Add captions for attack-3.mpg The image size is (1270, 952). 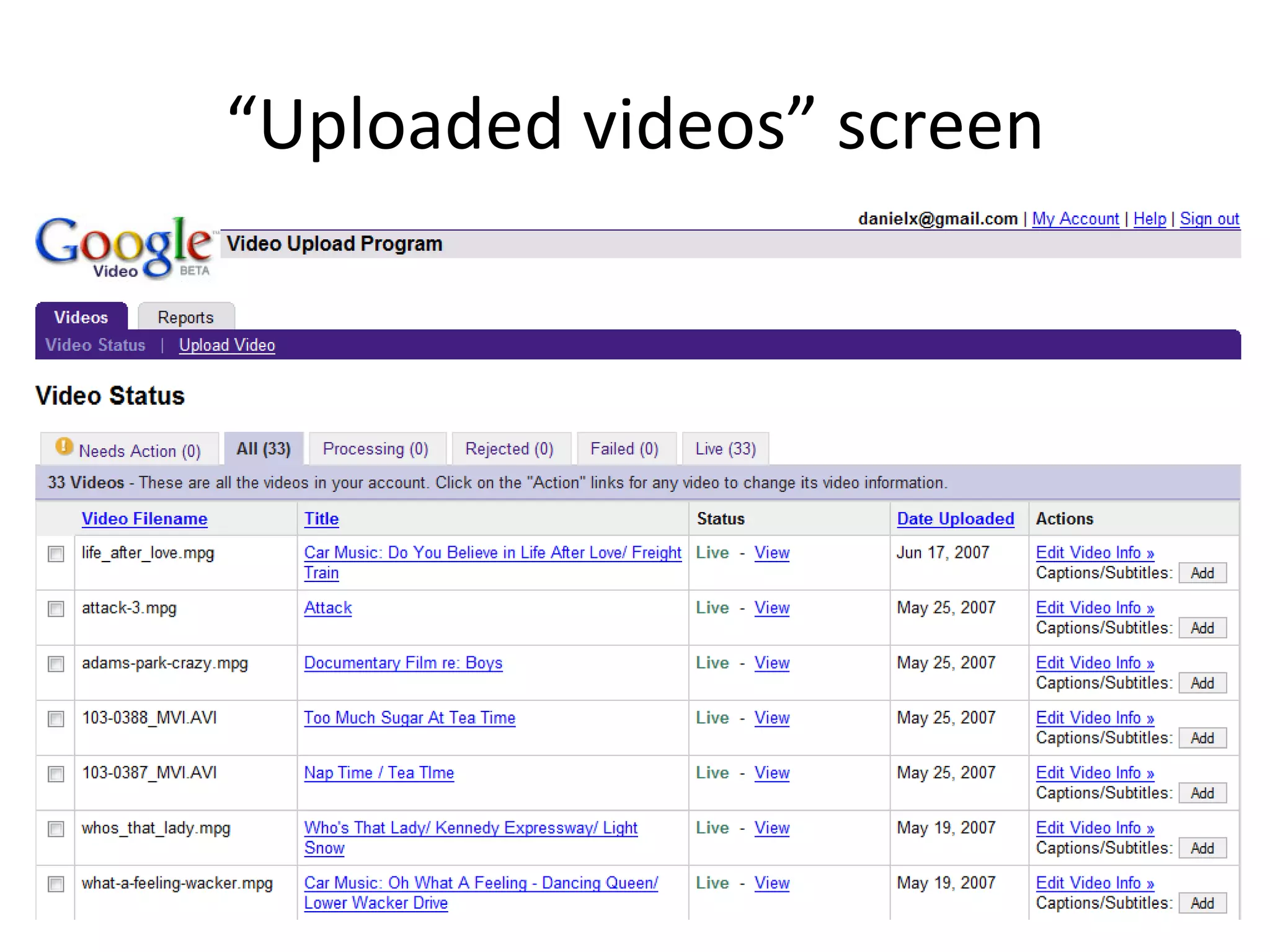[1202, 628]
